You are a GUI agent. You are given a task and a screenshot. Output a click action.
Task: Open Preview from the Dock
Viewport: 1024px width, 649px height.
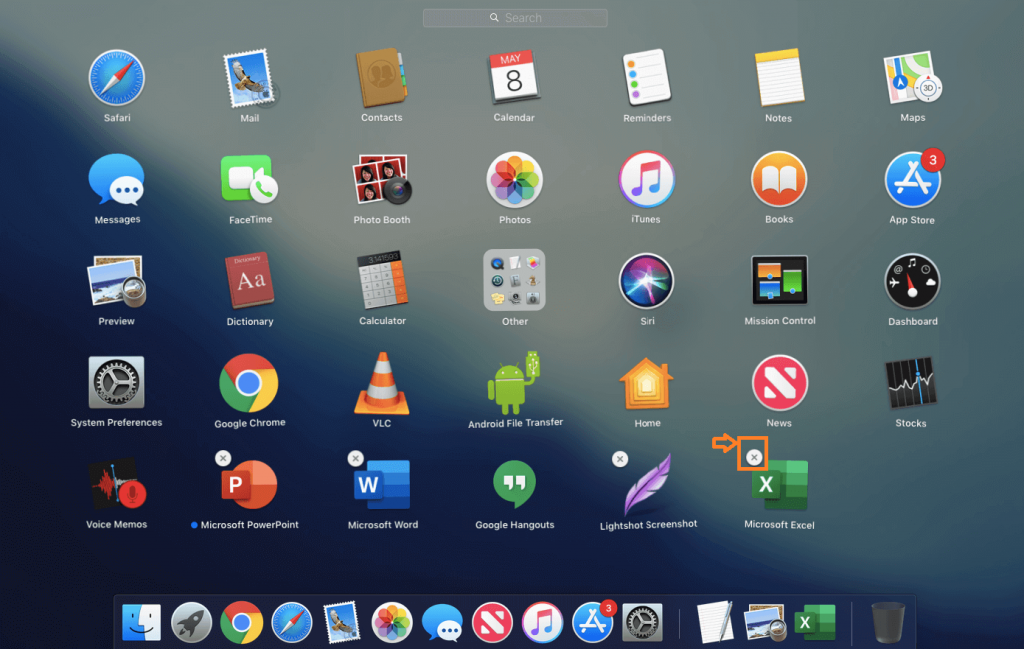[x=765, y=622]
